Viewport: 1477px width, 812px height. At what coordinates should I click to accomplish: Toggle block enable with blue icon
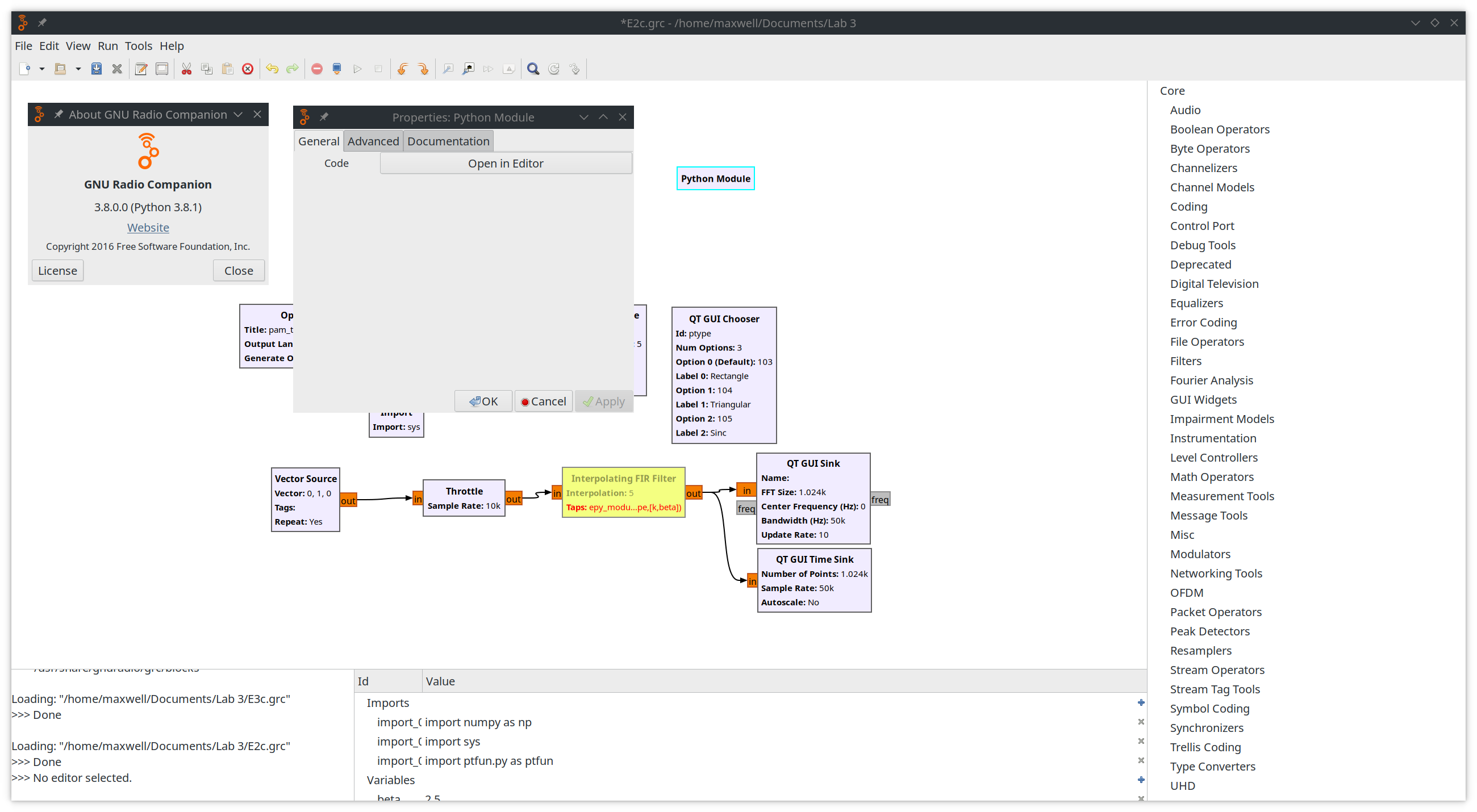(337, 69)
